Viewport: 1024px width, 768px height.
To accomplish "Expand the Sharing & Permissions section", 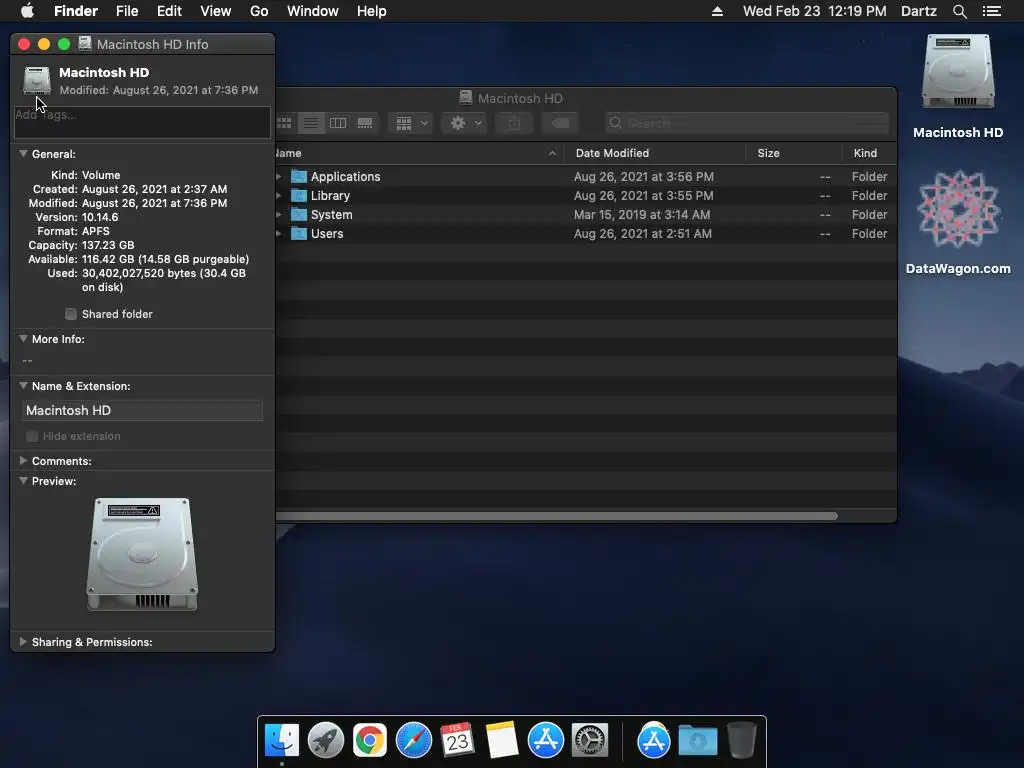I will tap(24, 642).
